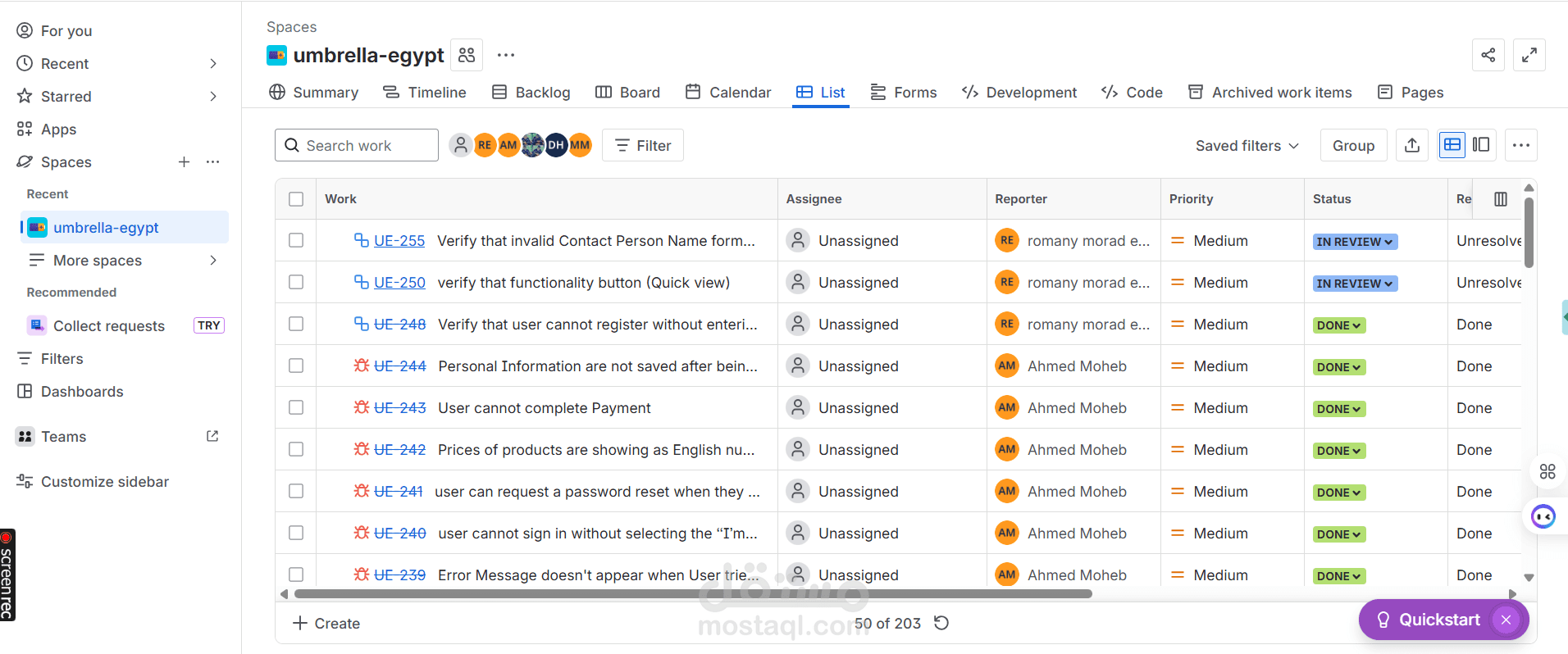Click the floating apps grid icon

1547,471
